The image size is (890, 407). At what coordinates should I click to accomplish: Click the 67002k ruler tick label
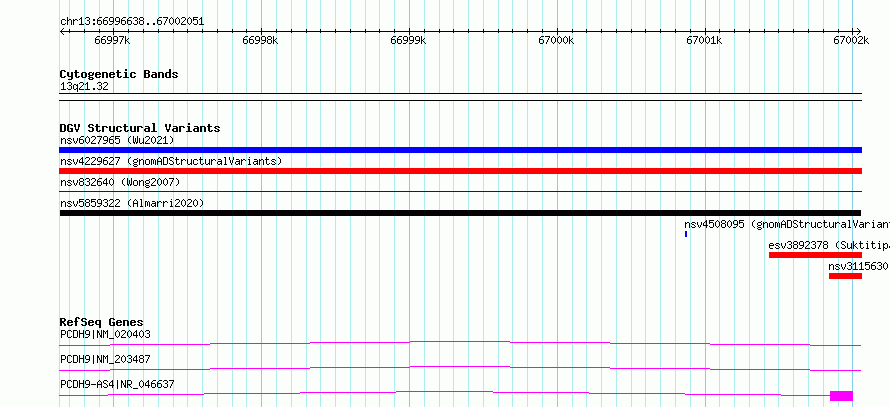(x=851, y=41)
